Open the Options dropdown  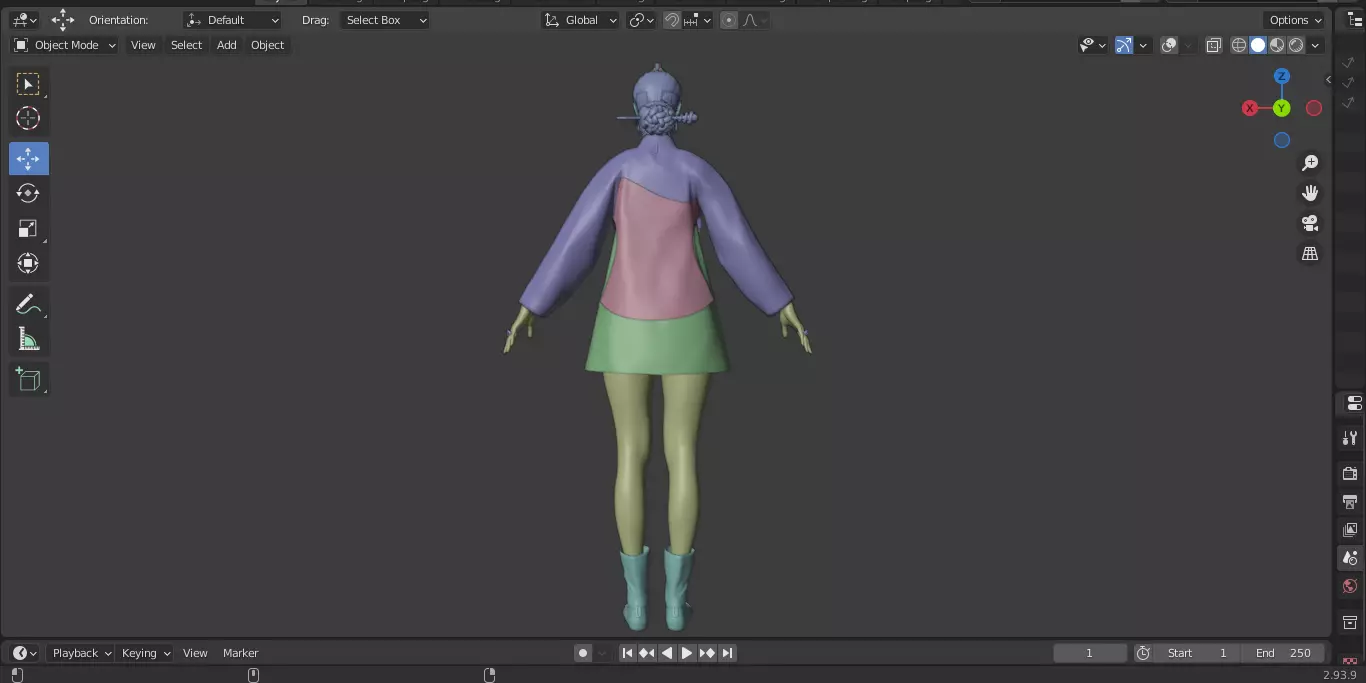pos(1296,20)
